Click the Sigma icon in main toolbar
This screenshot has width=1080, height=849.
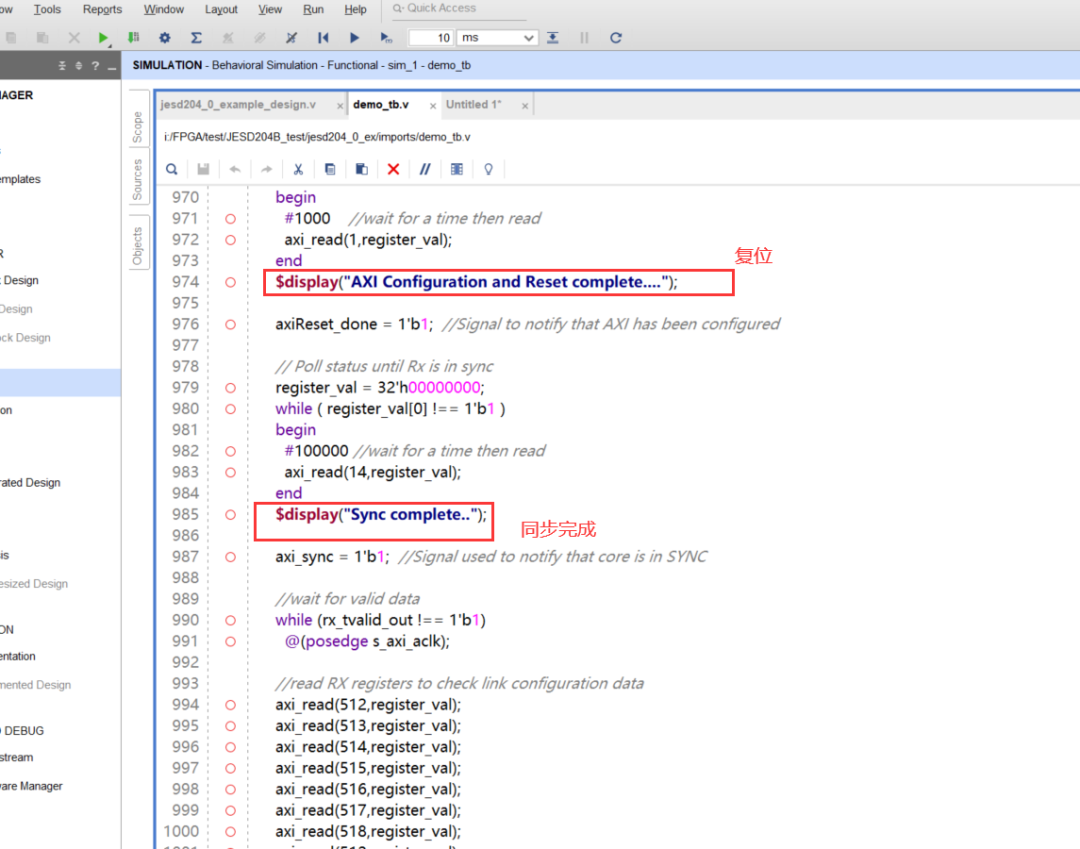click(196, 38)
